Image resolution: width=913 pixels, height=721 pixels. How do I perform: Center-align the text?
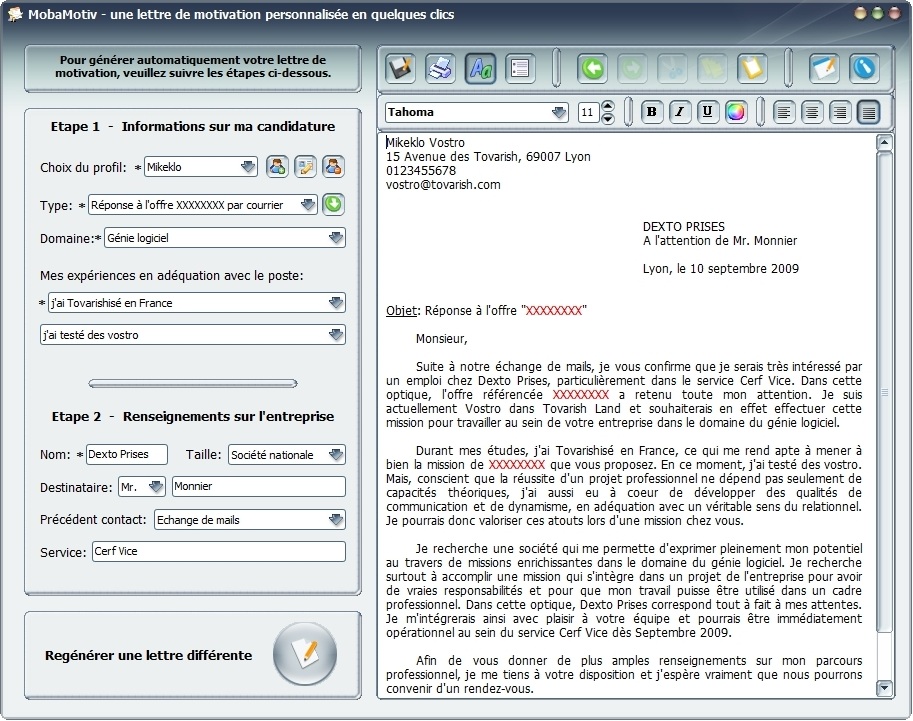812,112
